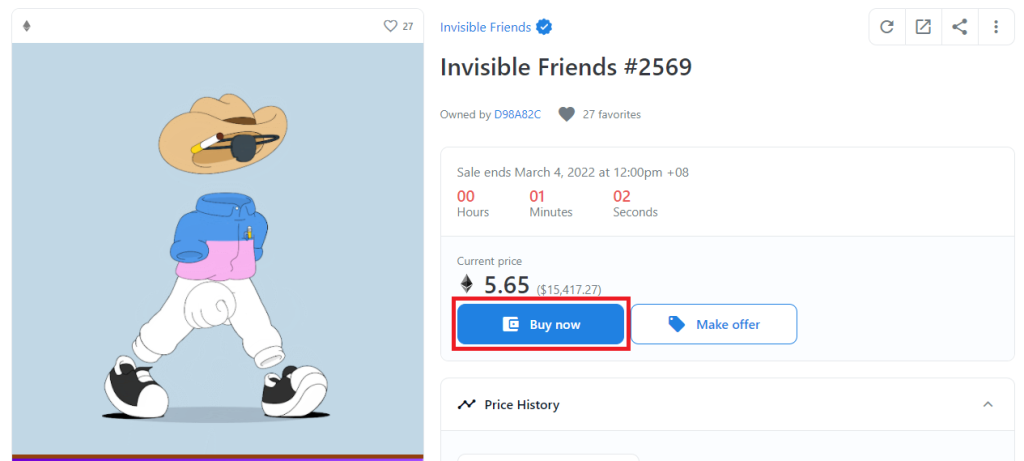Click the Invisible Friends #2569 artwork image
Screen dimensions: 1024x461
click(217, 251)
